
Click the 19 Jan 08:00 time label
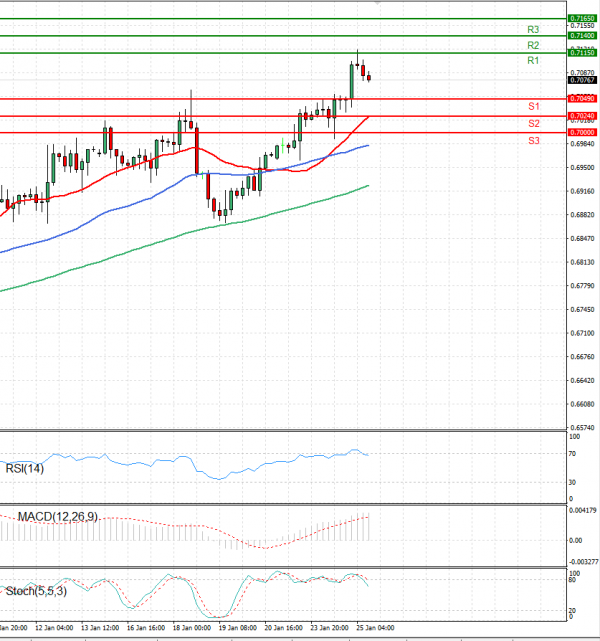pos(238,628)
